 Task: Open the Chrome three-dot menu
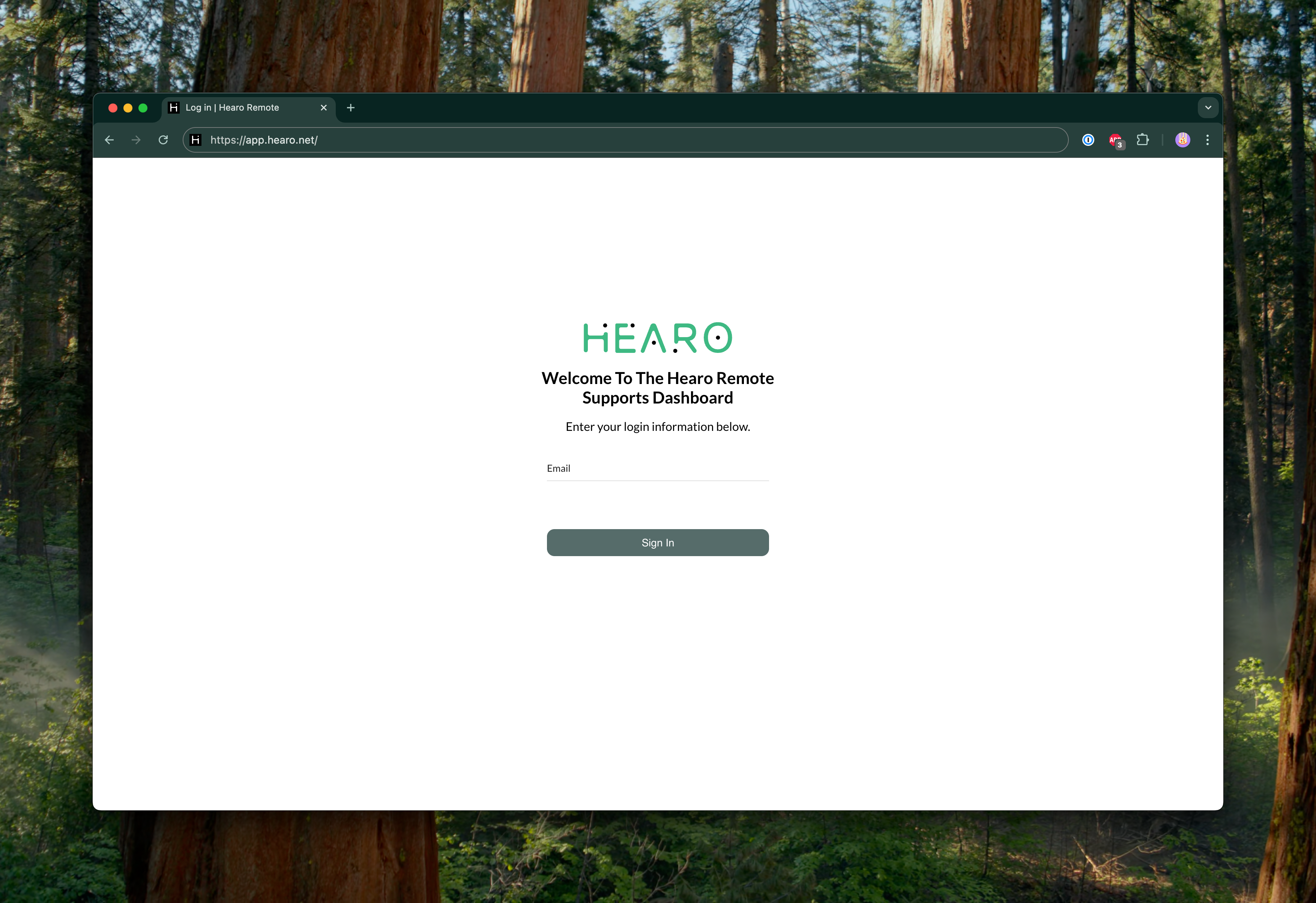1207,140
